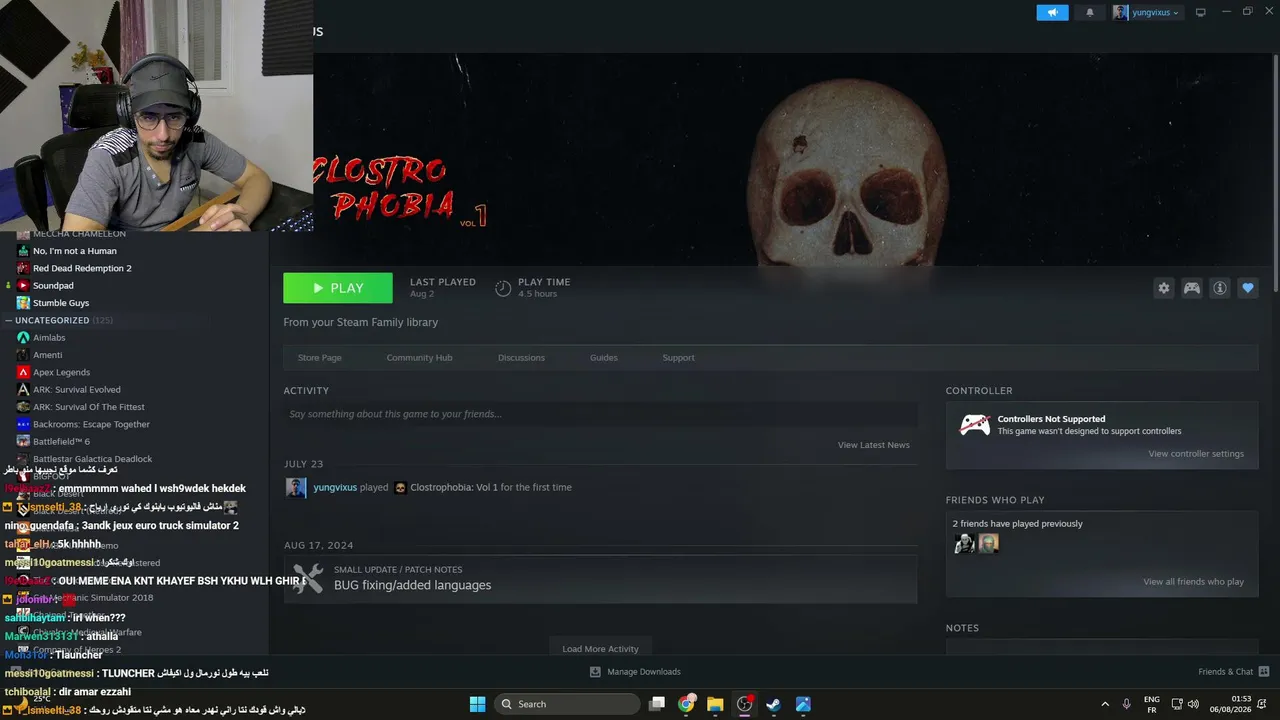Open the notifications bell
Viewport: 1280px width, 720px height.
pos(1090,12)
